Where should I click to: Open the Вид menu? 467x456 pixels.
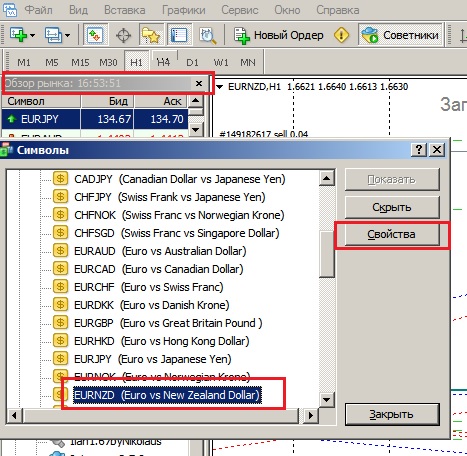(78, 10)
